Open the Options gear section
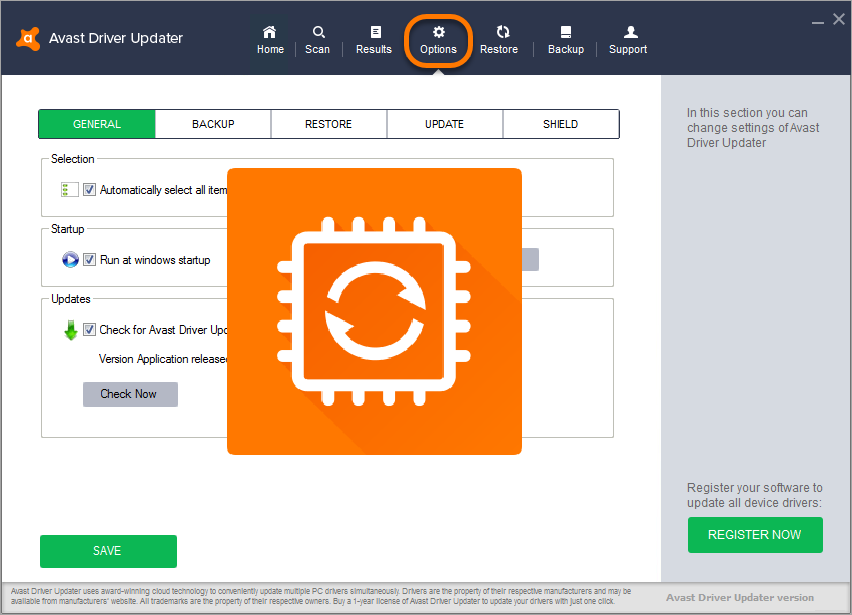The image size is (852, 615). [x=438, y=40]
